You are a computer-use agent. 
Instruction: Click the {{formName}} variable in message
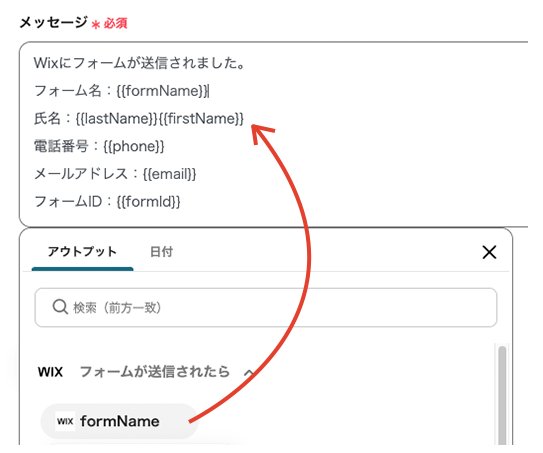click(162, 91)
